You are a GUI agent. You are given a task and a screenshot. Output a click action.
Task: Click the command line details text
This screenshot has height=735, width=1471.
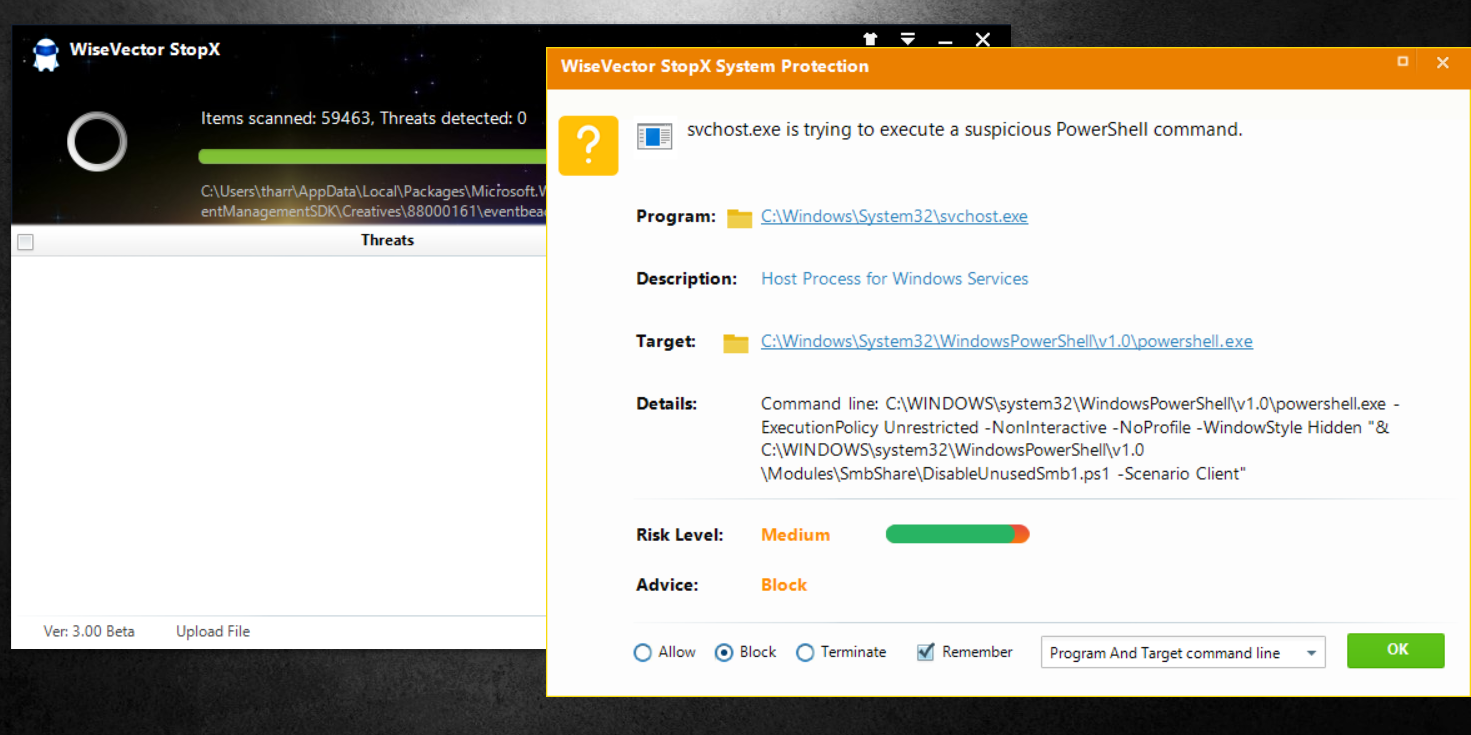point(1080,439)
